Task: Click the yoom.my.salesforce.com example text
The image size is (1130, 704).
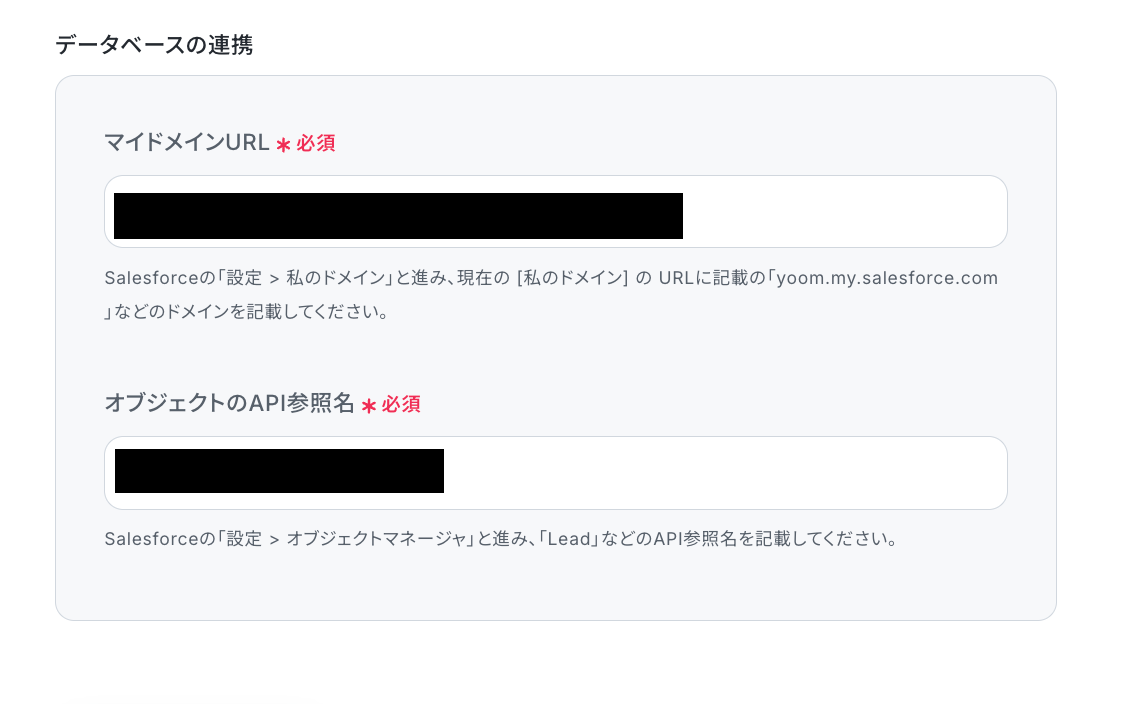Action: tap(887, 278)
